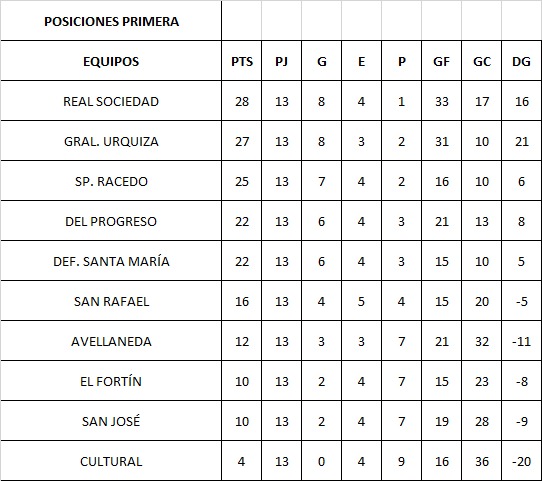Click the SAN RAFAEL team name

[x=111, y=301]
